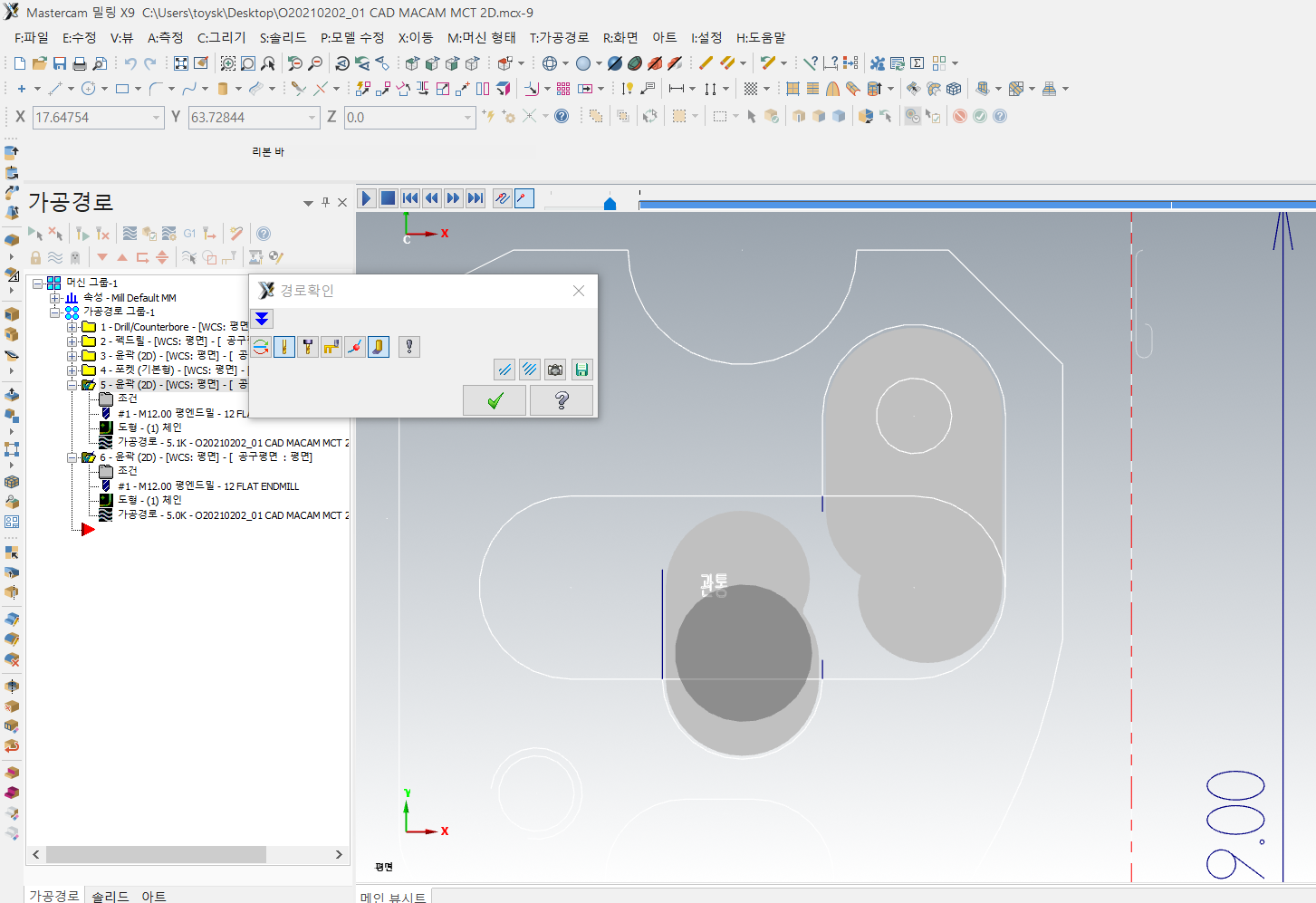
Task: Click the Toolpaths manager help icon
Action: coord(264,234)
